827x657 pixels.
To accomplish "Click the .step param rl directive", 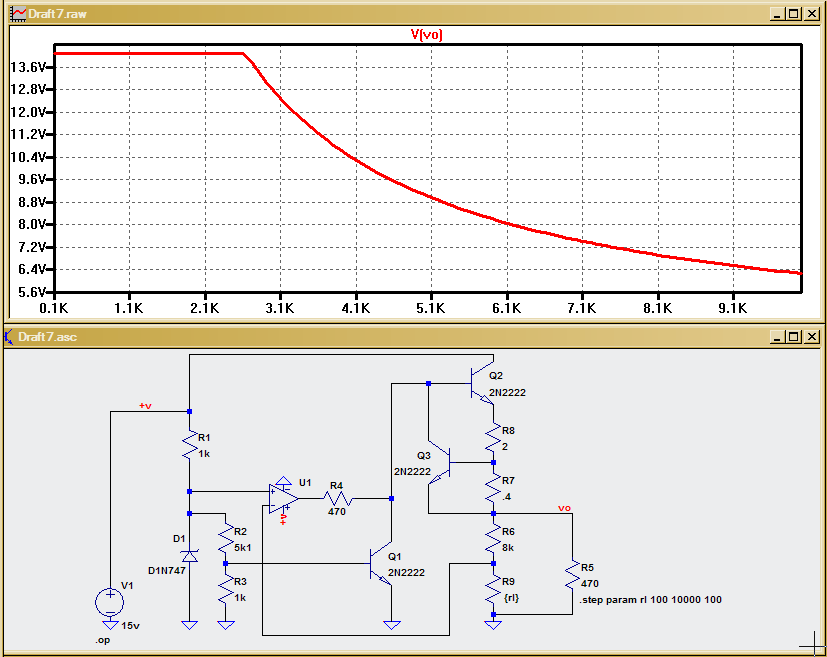I will coord(650,600).
